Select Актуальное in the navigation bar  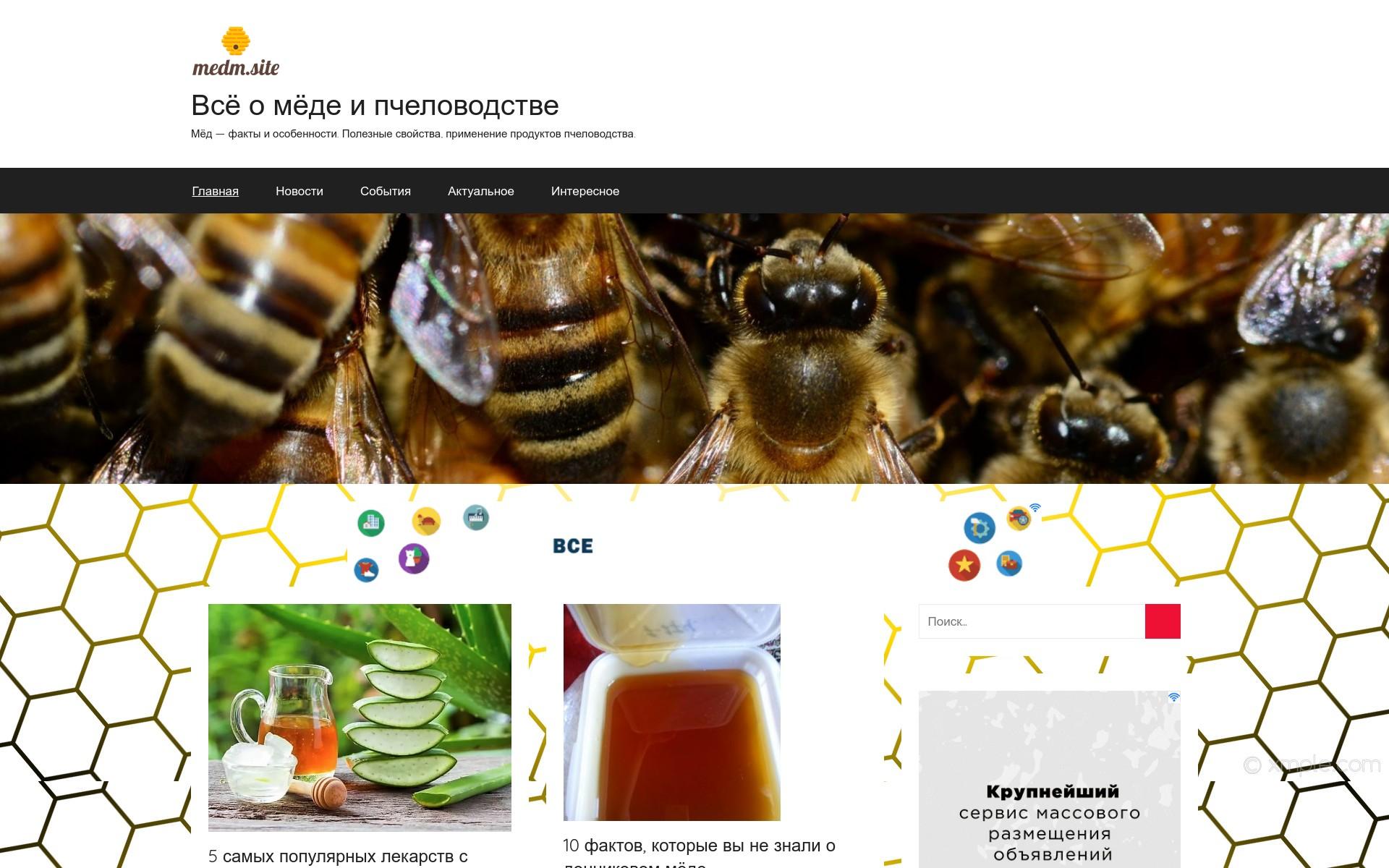coord(481,191)
